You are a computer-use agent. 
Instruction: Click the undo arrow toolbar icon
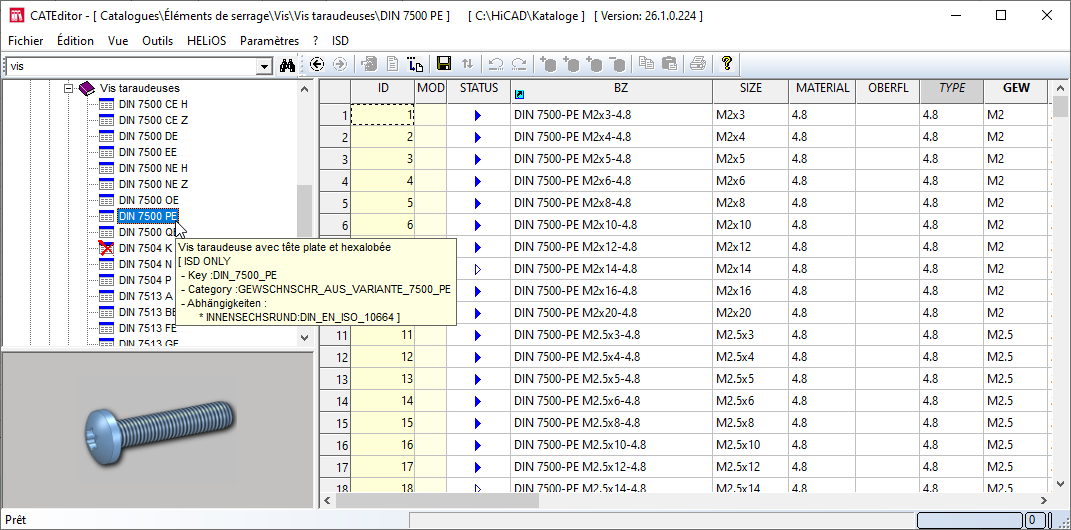pyautogui.click(x=495, y=64)
